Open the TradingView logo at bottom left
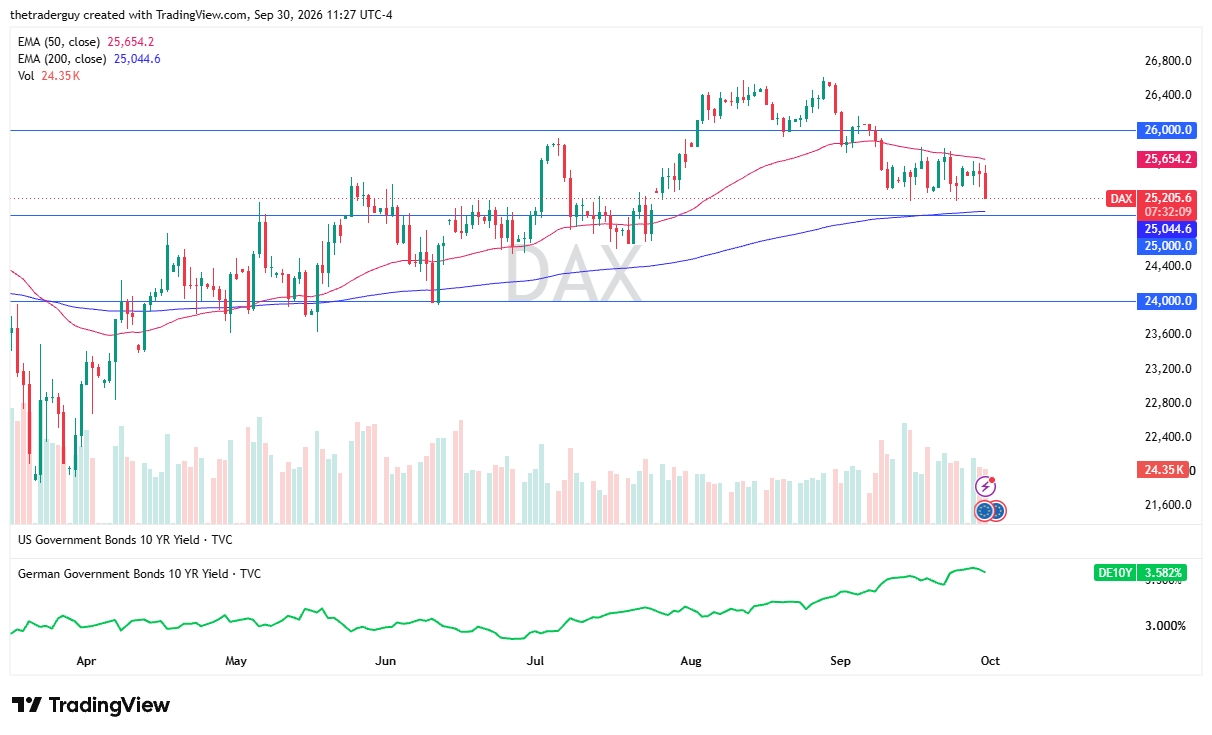 (90, 705)
